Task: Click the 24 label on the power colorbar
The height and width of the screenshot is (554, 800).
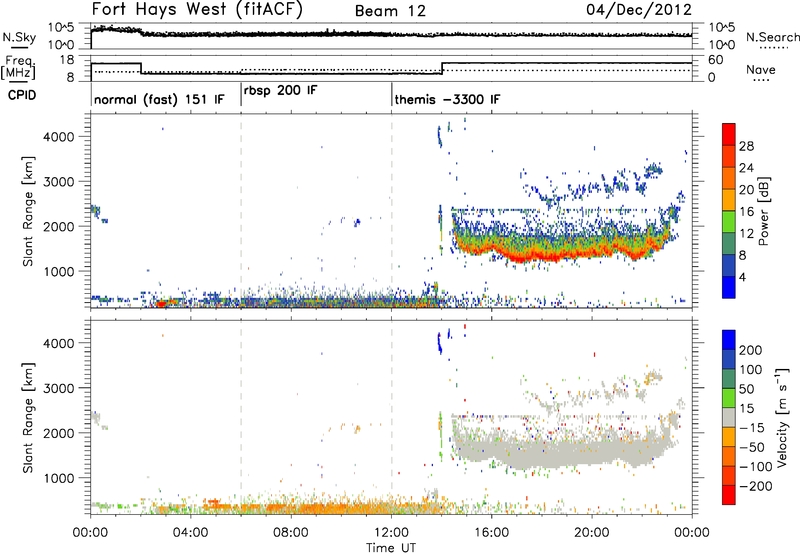Action: click(x=746, y=168)
